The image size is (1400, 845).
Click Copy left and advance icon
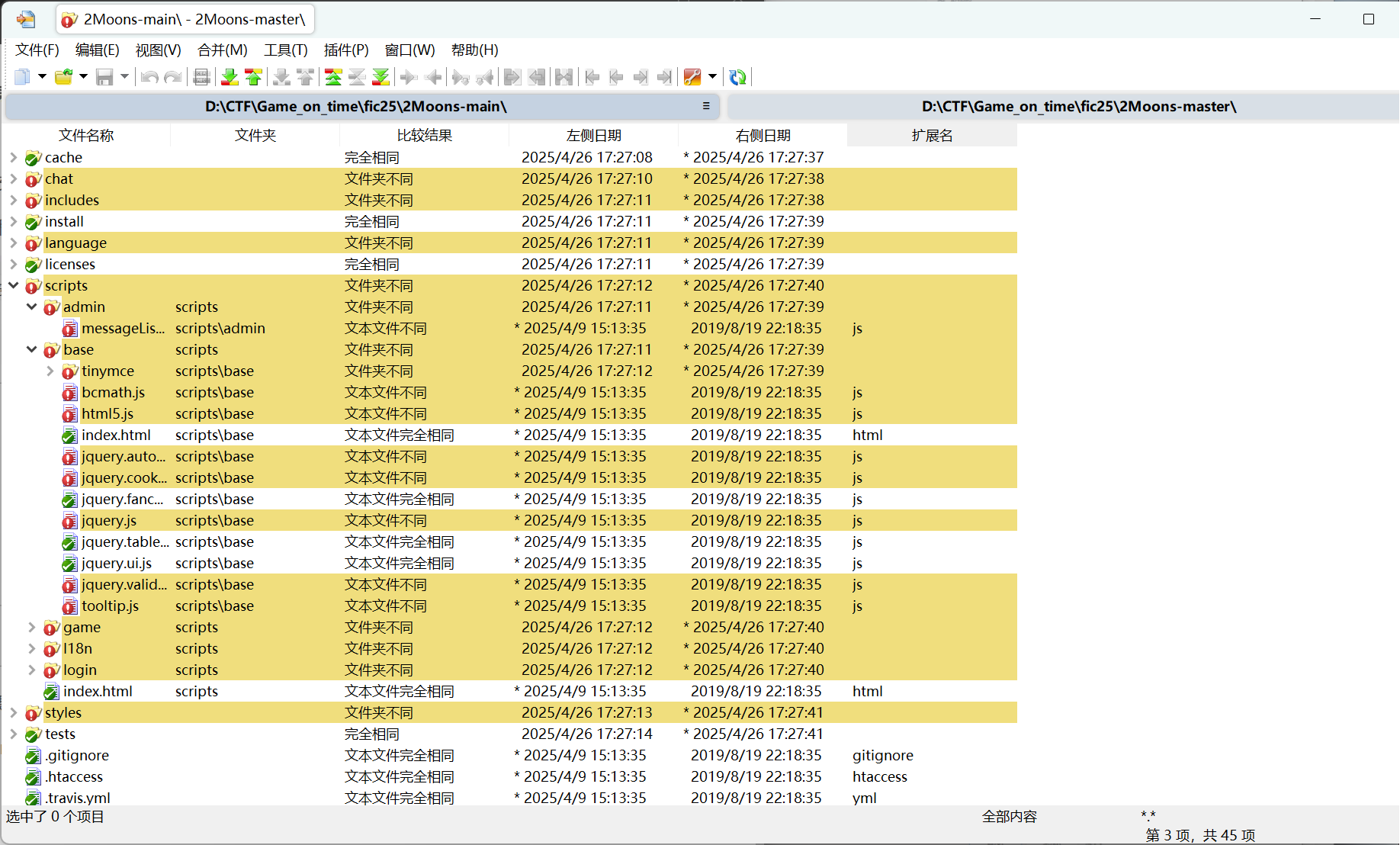click(484, 77)
